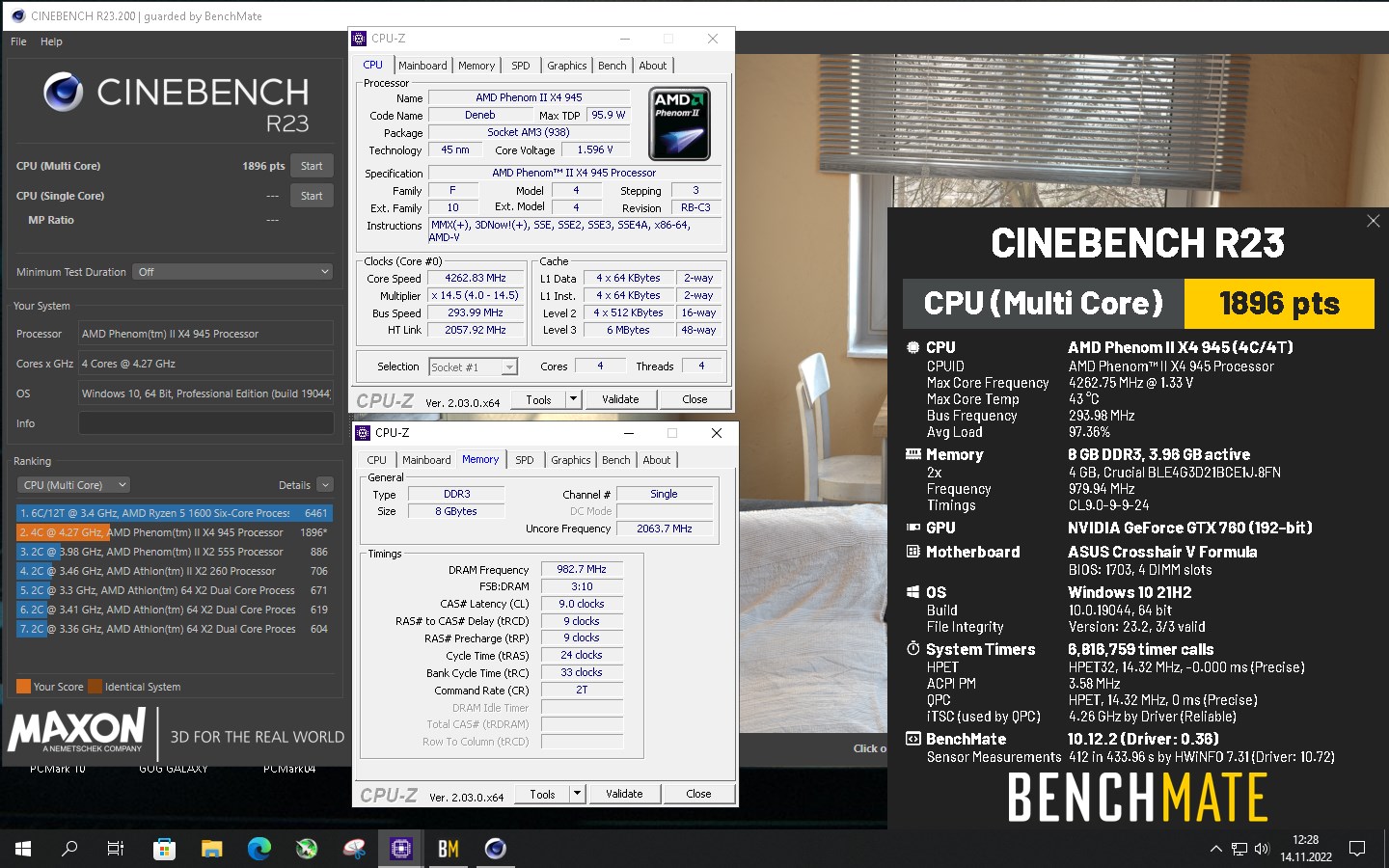Open the CPU (Multi Core) ranking dropdown
1389x868 pixels.
click(x=74, y=485)
